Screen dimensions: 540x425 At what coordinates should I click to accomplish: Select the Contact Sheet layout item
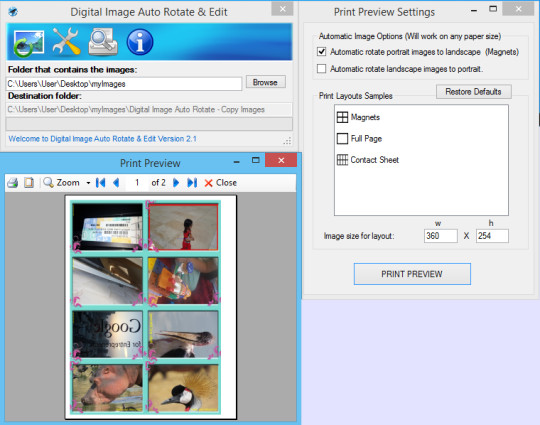367,160
